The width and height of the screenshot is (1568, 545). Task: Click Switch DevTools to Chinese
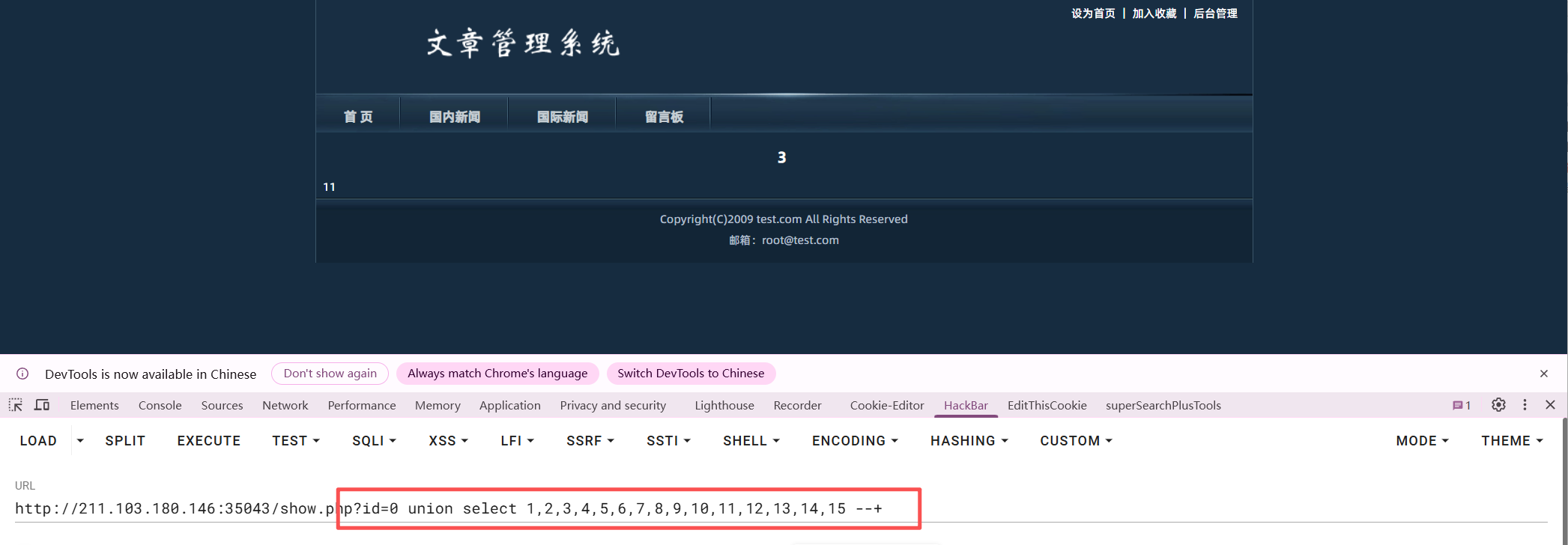(691, 374)
